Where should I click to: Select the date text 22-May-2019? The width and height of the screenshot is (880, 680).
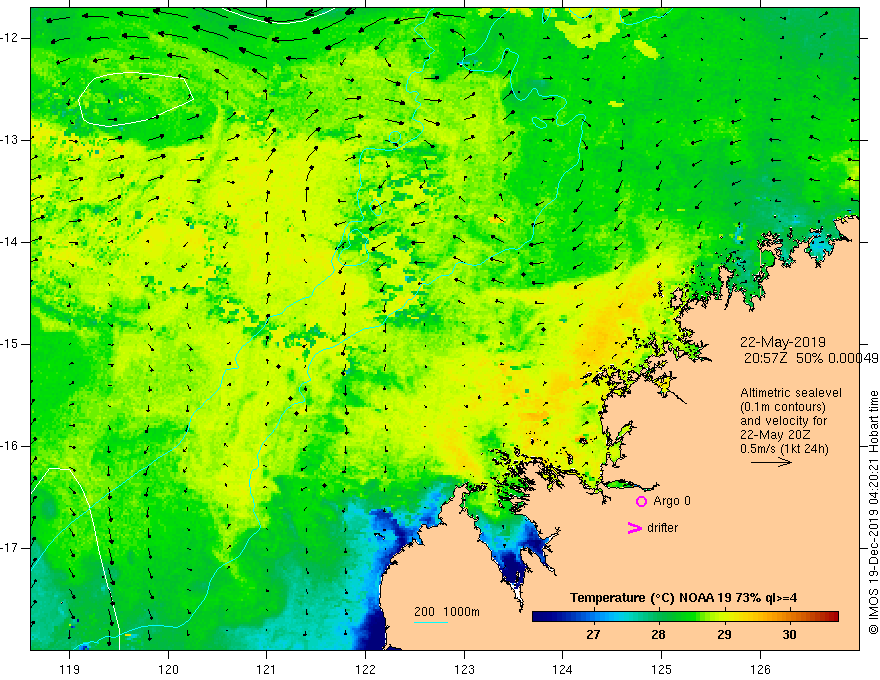tap(782, 342)
